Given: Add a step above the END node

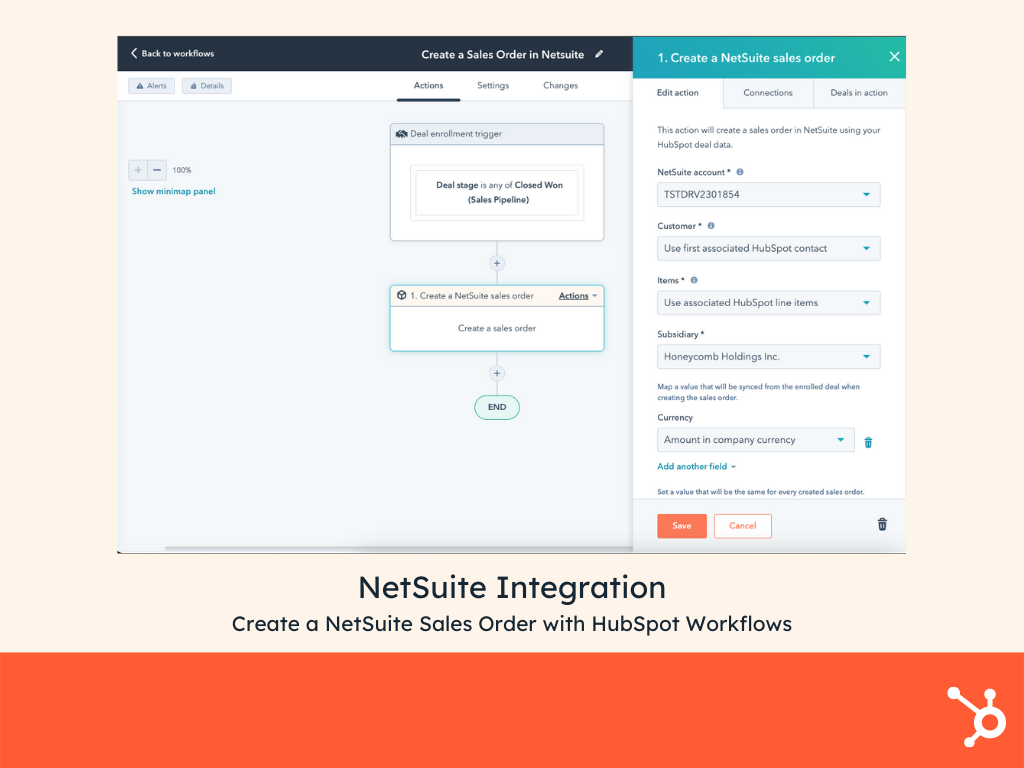Looking at the screenshot, I should 497,374.
